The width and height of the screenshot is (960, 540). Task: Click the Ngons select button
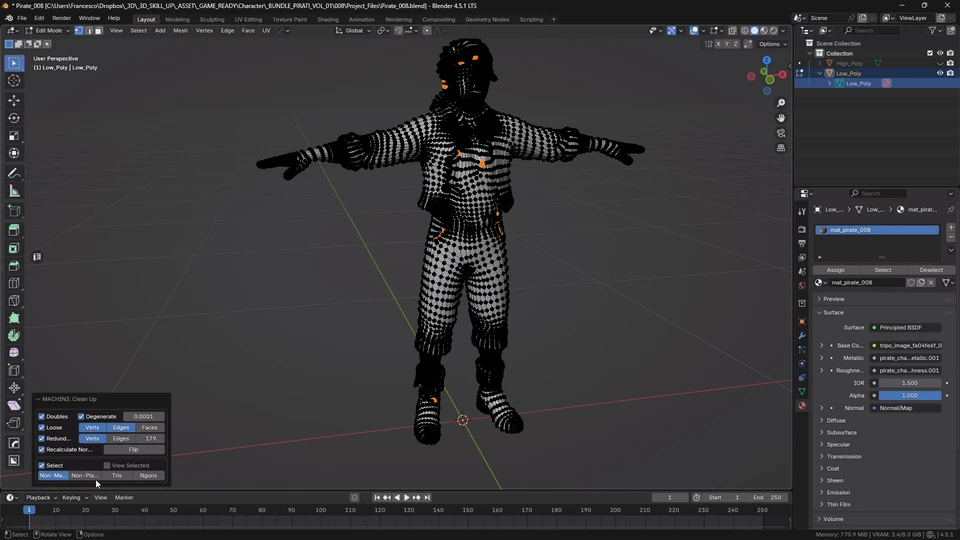[x=148, y=476]
